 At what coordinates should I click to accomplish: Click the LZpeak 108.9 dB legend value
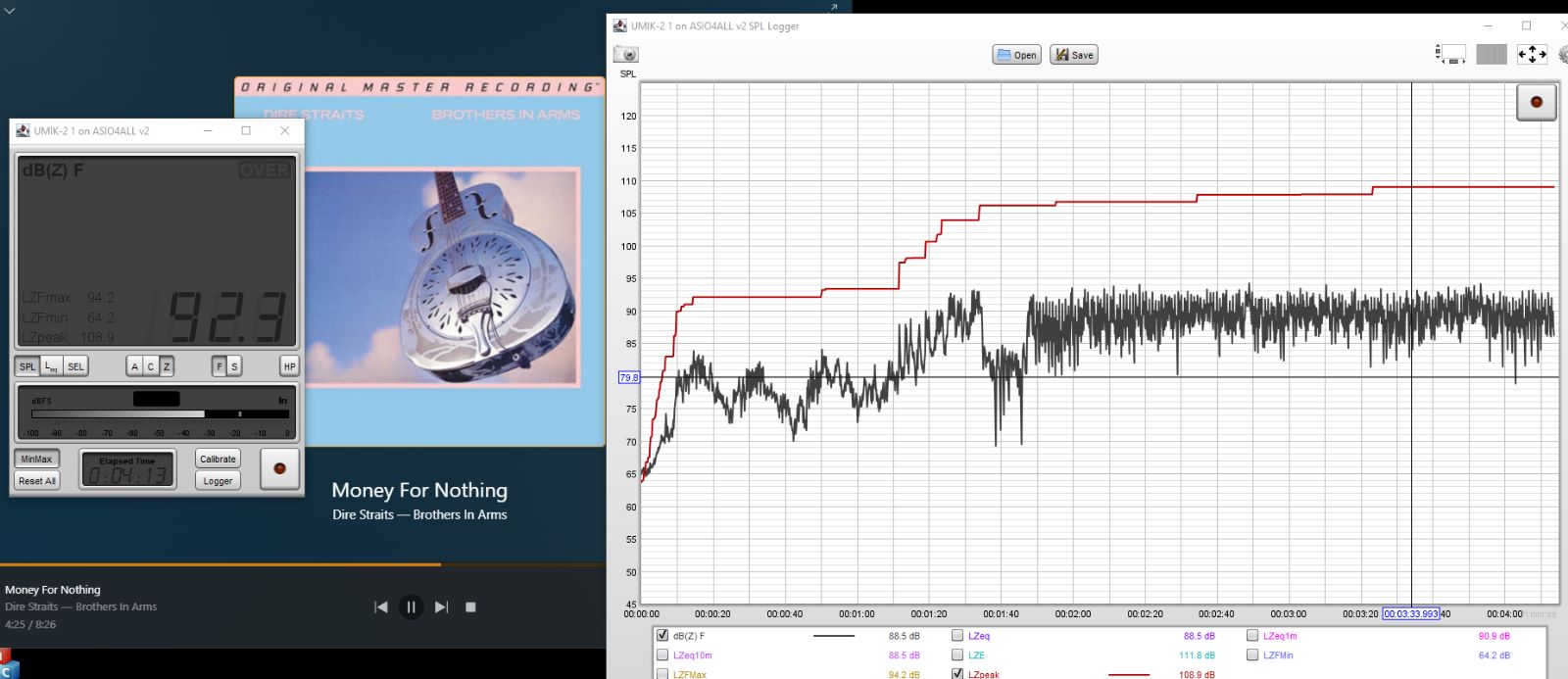click(1197, 674)
